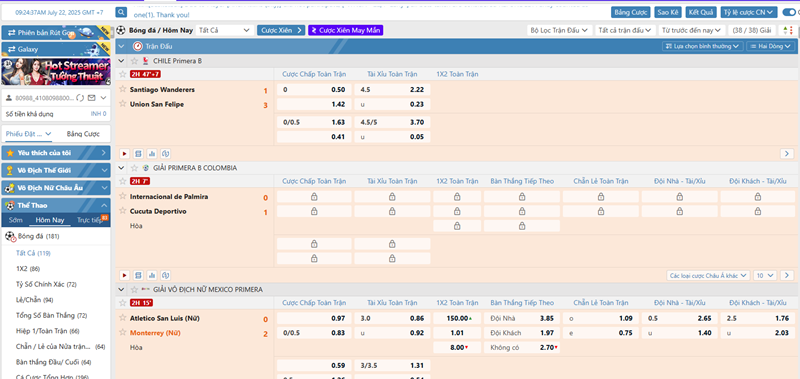Image resolution: width=800 pixels, height=379 pixels.
Task: Switch to Sớm tab
Action: click(16, 220)
